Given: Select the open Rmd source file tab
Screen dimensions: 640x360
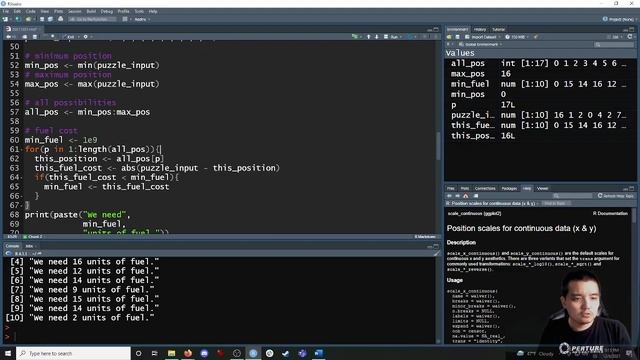Looking at the screenshot, I should [x=23, y=29].
